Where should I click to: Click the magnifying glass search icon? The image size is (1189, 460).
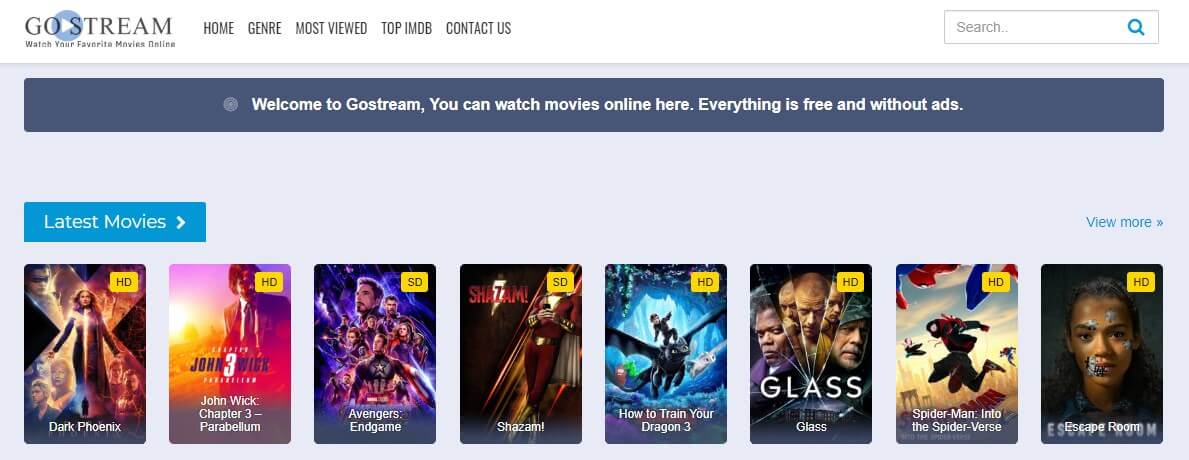click(x=1135, y=27)
